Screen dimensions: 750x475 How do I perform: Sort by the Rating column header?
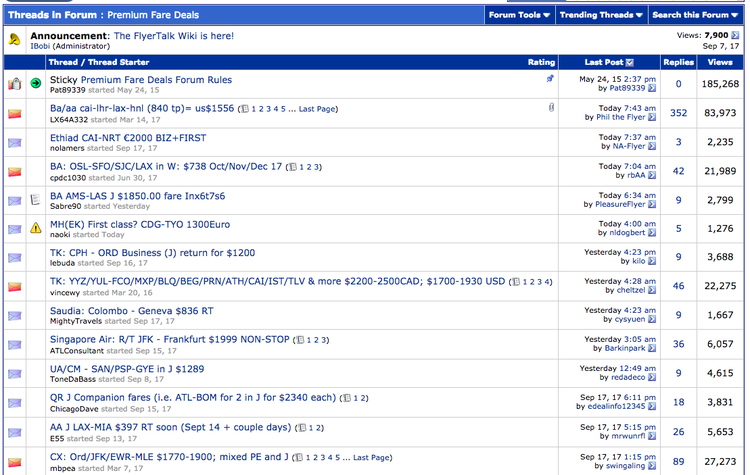(x=541, y=62)
